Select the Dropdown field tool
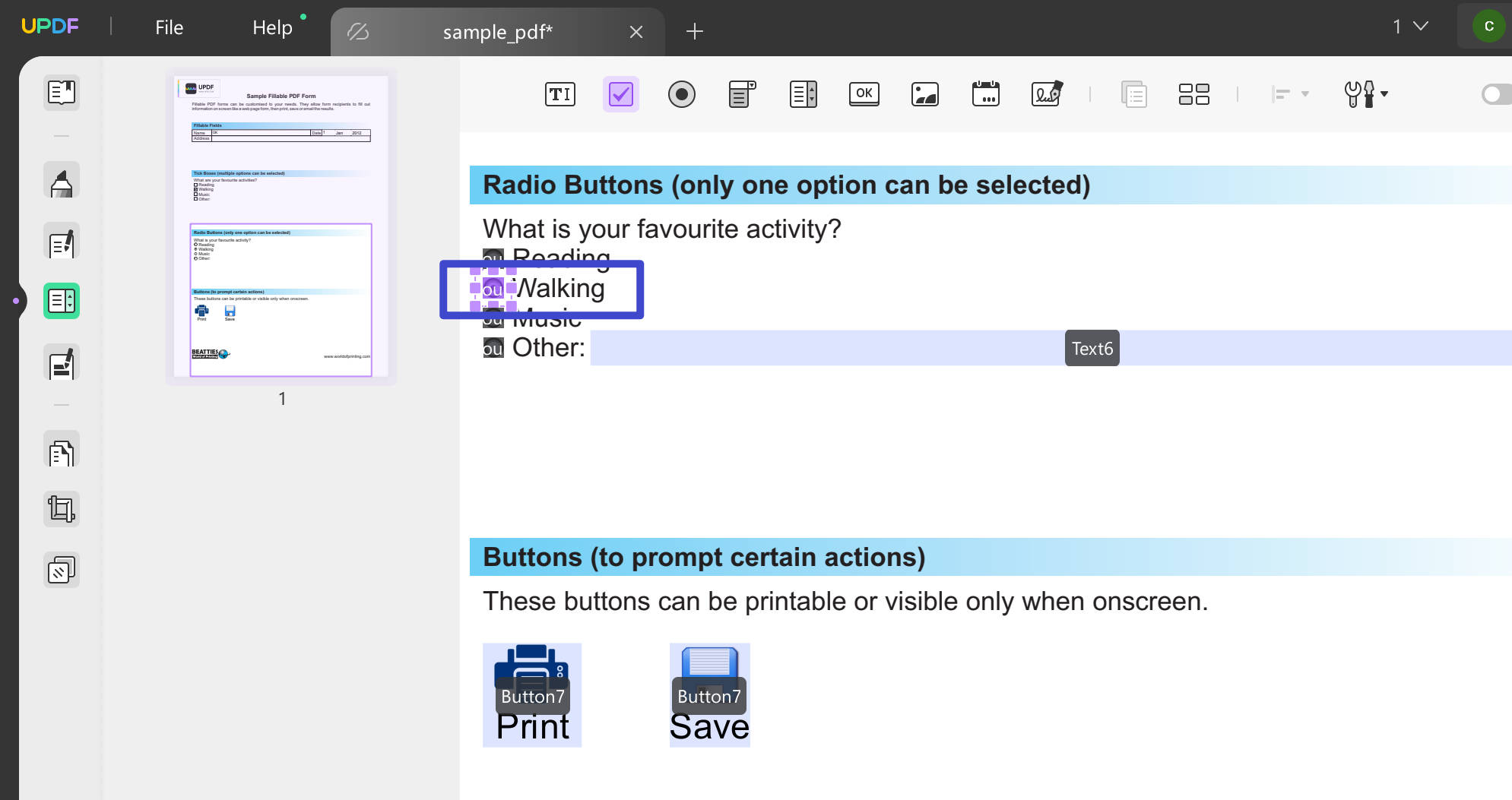This screenshot has height=800, width=1512. point(741,94)
